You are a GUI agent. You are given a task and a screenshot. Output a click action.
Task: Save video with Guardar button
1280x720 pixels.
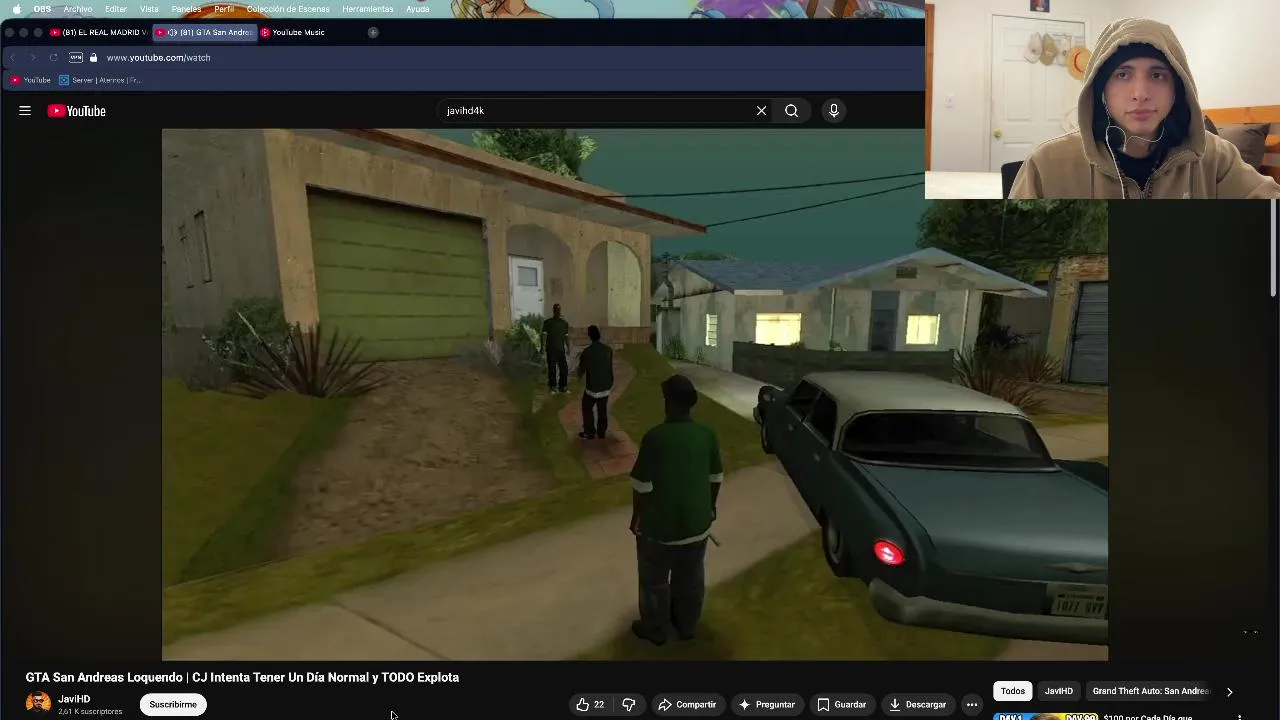tap(841, 704)
